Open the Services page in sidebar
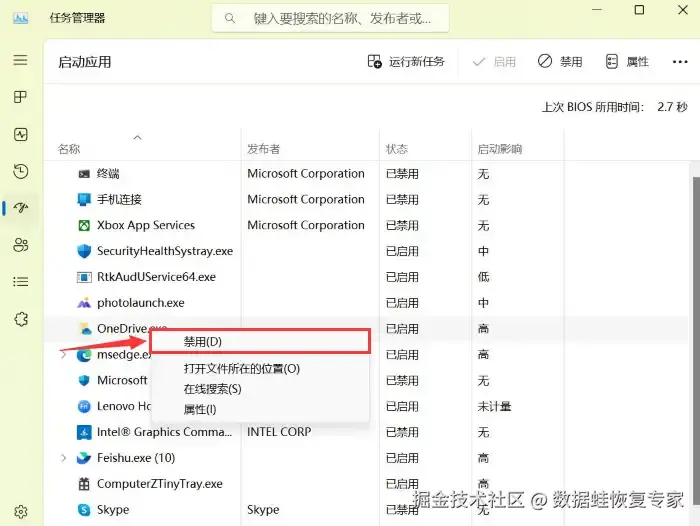 [x=21, y=319]
